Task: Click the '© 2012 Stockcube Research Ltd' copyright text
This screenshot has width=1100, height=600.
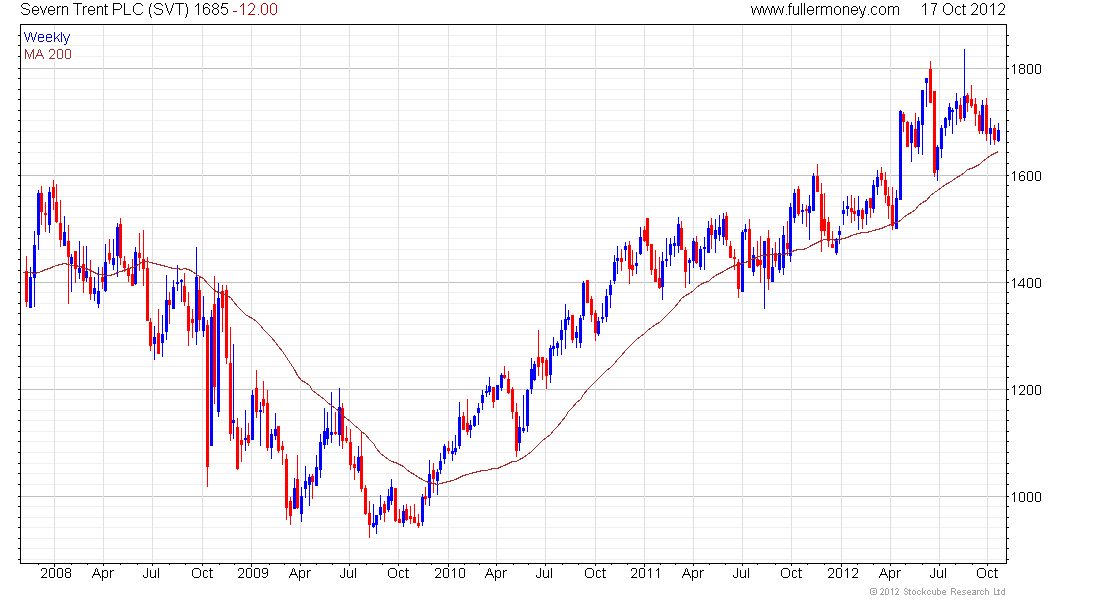Action: 937,592
